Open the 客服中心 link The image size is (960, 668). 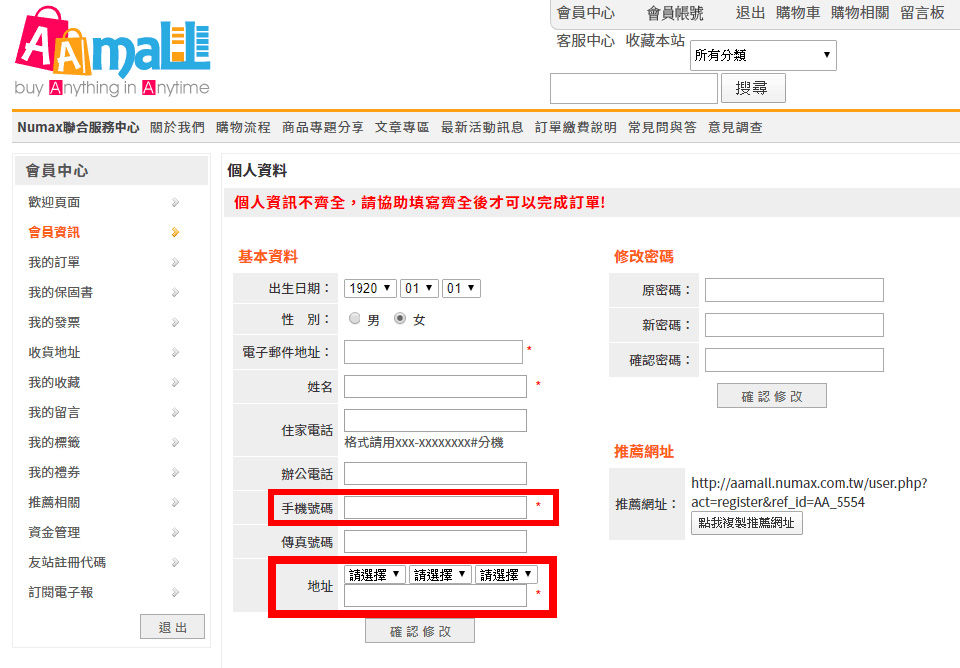[585, 40]
